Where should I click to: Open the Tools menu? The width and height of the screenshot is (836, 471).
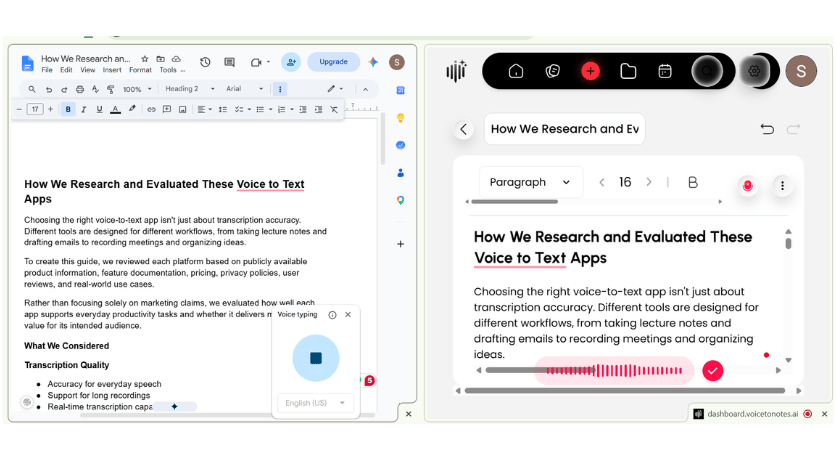pos(168,70)
